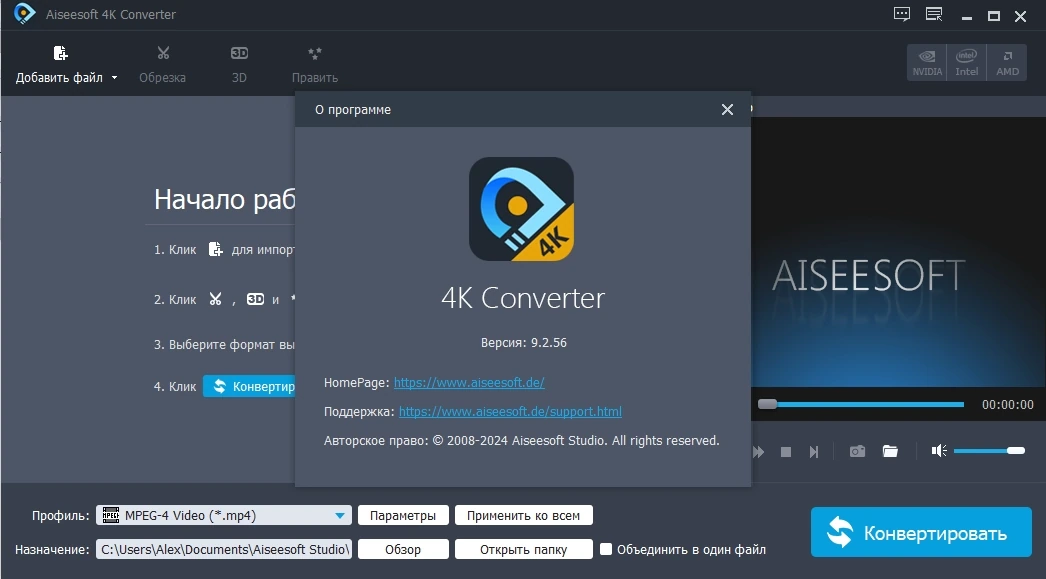
Task: Toggle AMD hardware acceleration
Action: (1007, 63)
